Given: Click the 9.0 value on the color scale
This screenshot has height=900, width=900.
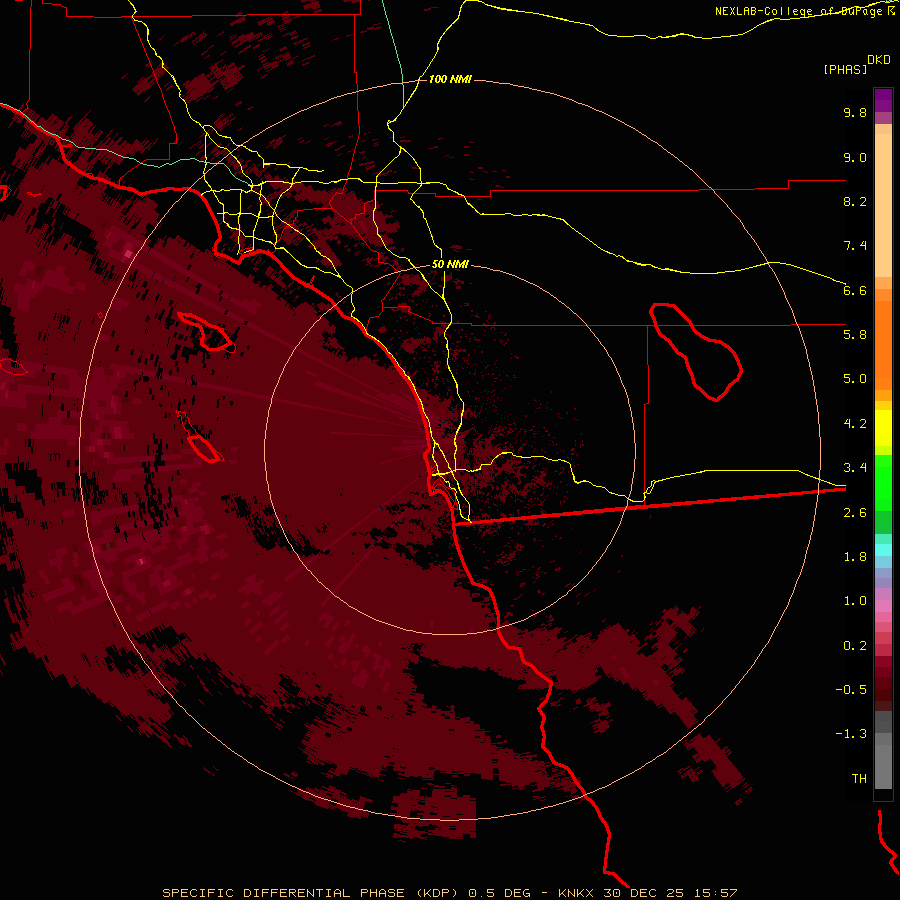Looking at the screenshot, I should click(855, 157).
